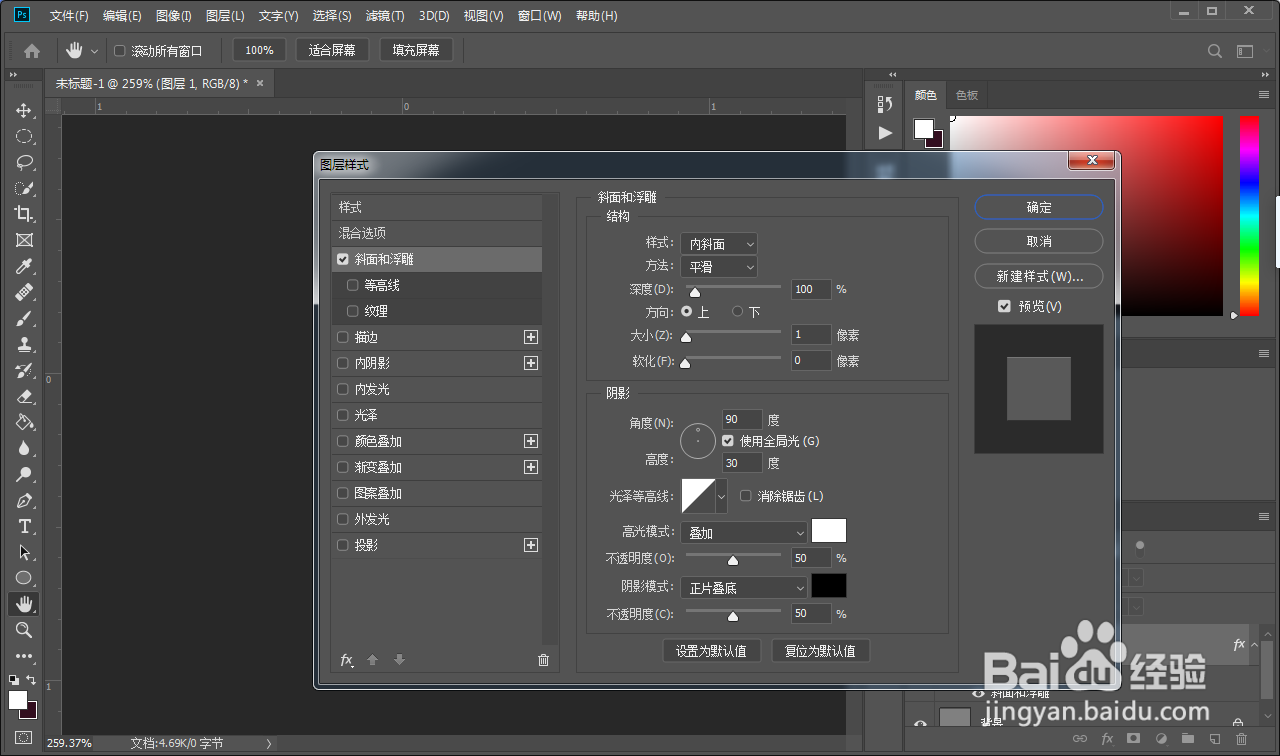Open the Hand tool preset dropdown arrow
This screenshot has height=756, width=1280.
tap(95, 51)
